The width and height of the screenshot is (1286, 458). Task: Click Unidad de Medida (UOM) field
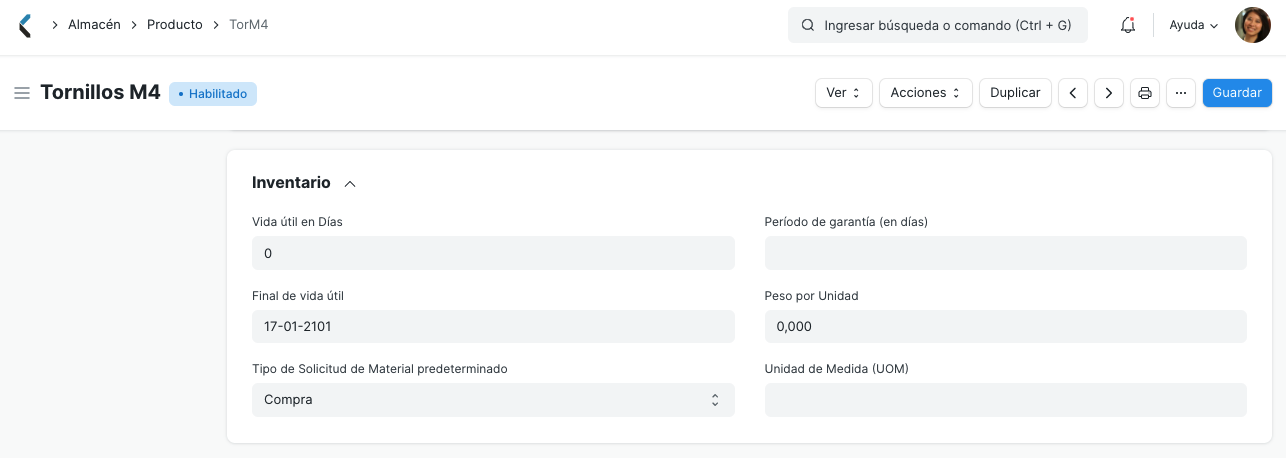click(1006, 400)
